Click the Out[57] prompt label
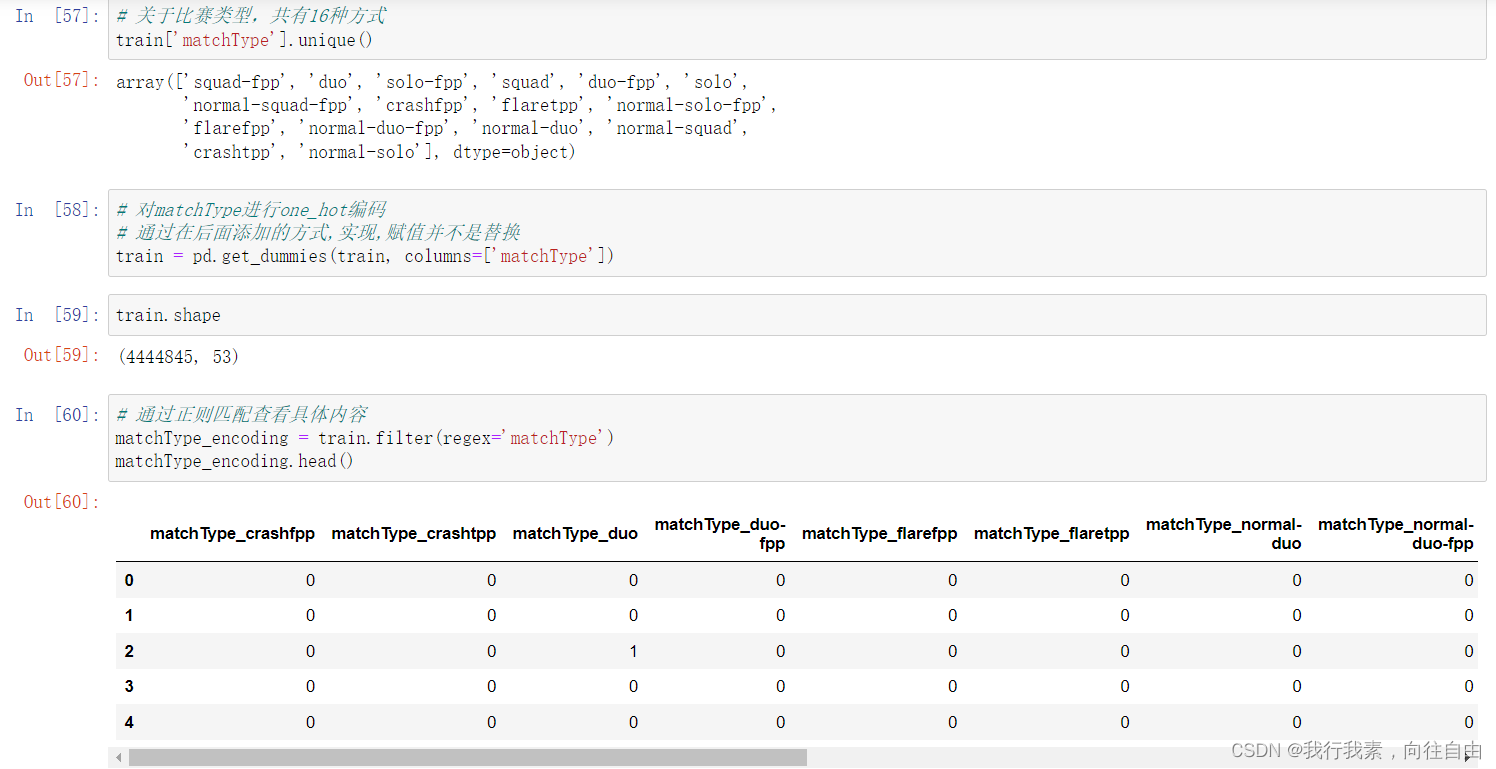 pos(62,80)
